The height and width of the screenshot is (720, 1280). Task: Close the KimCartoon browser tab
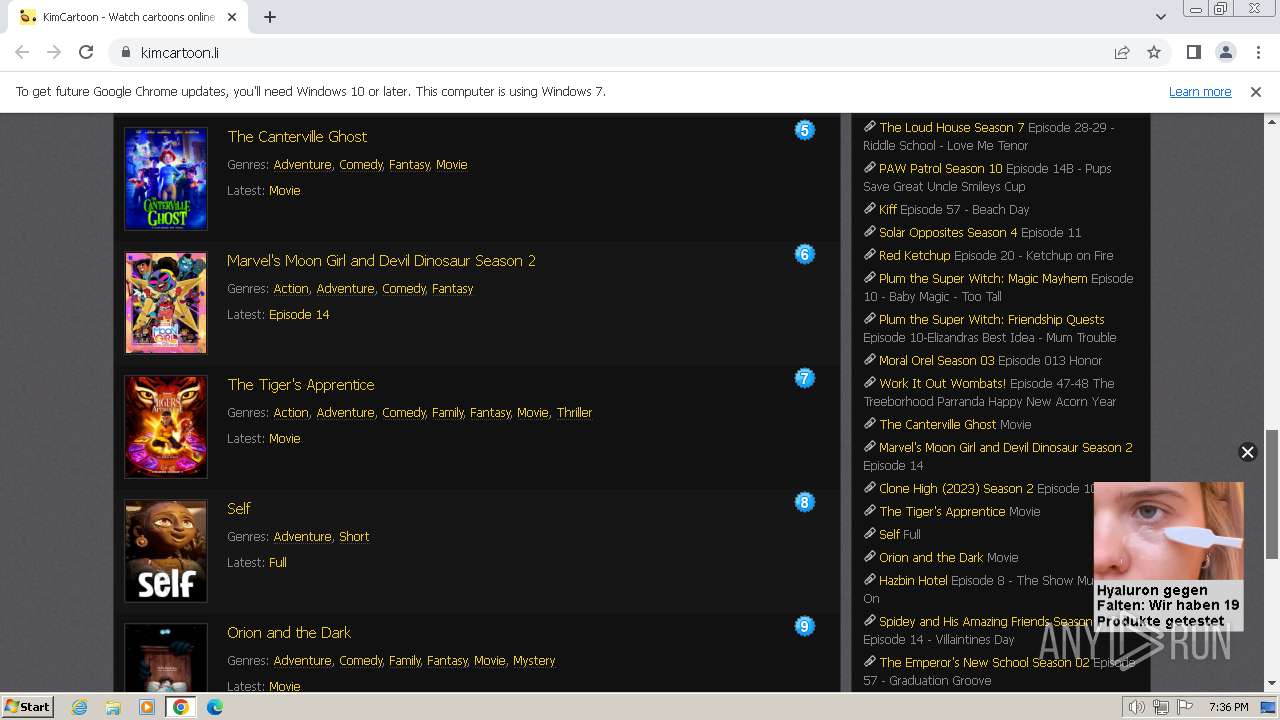click(x=233, y=17)
